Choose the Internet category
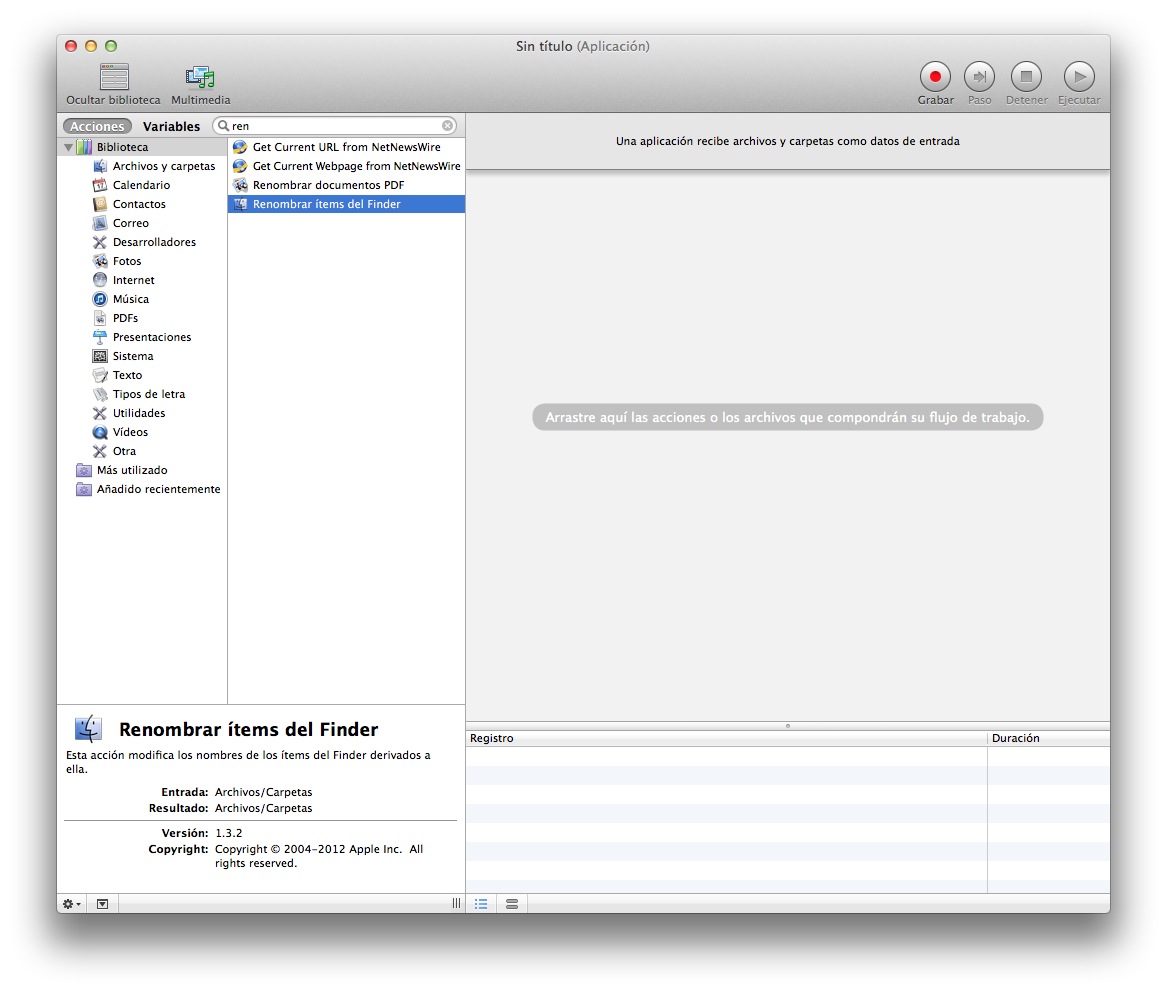1167x992 pixels. 133,280
